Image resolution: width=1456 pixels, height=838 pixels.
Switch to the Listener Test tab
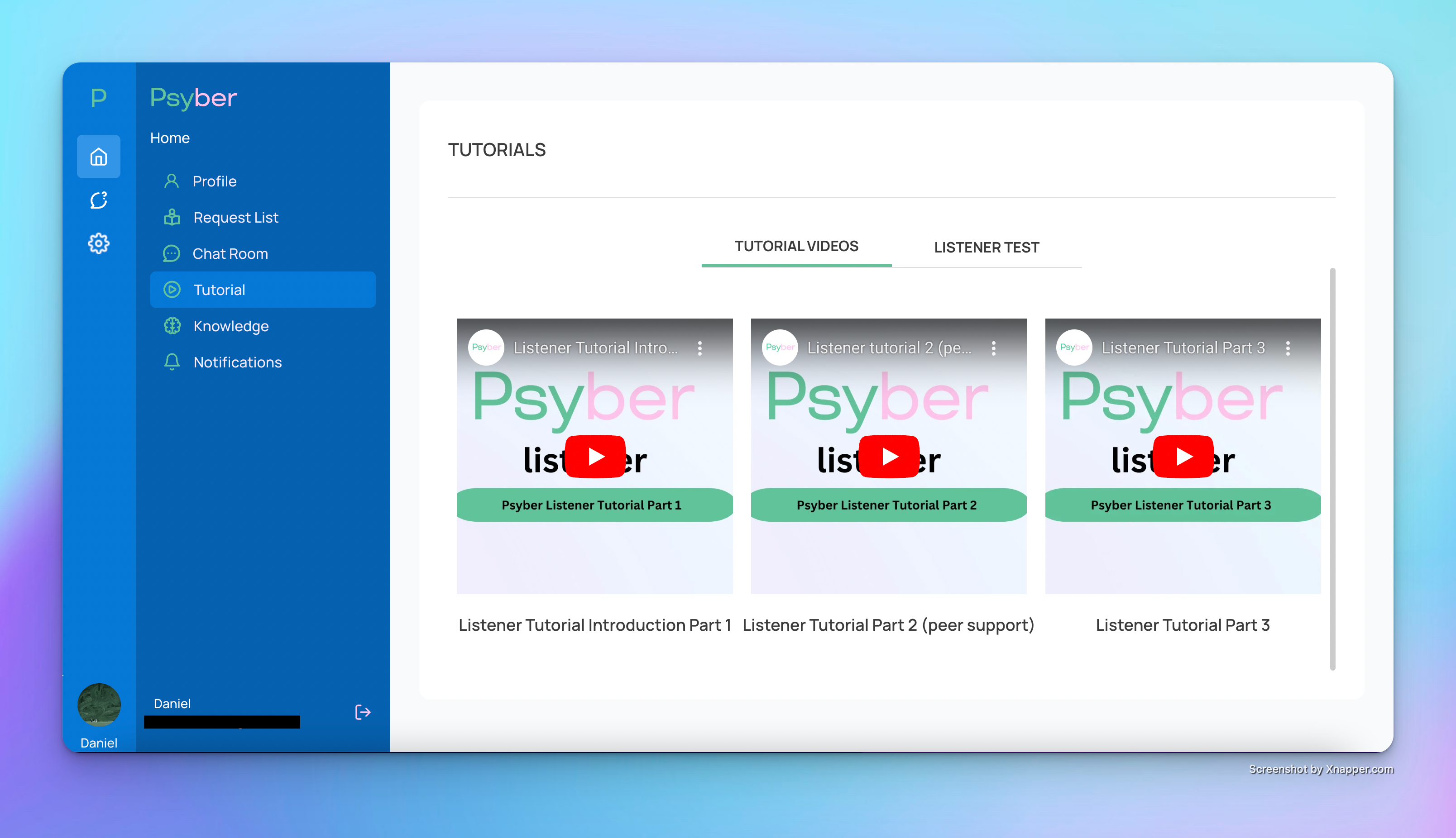[987, 248]
